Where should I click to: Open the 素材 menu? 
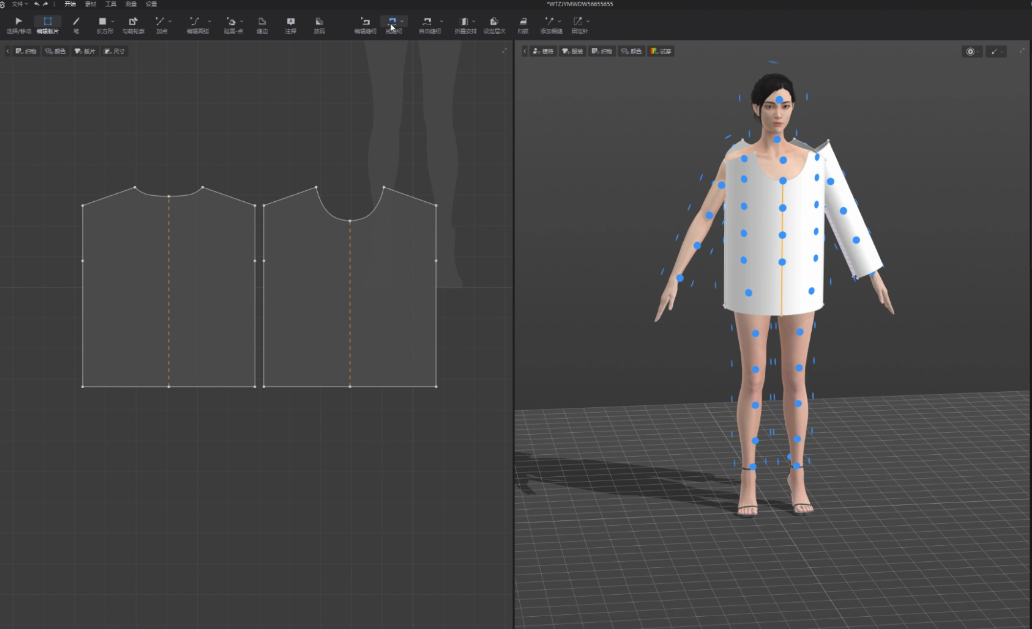(90, 4)
